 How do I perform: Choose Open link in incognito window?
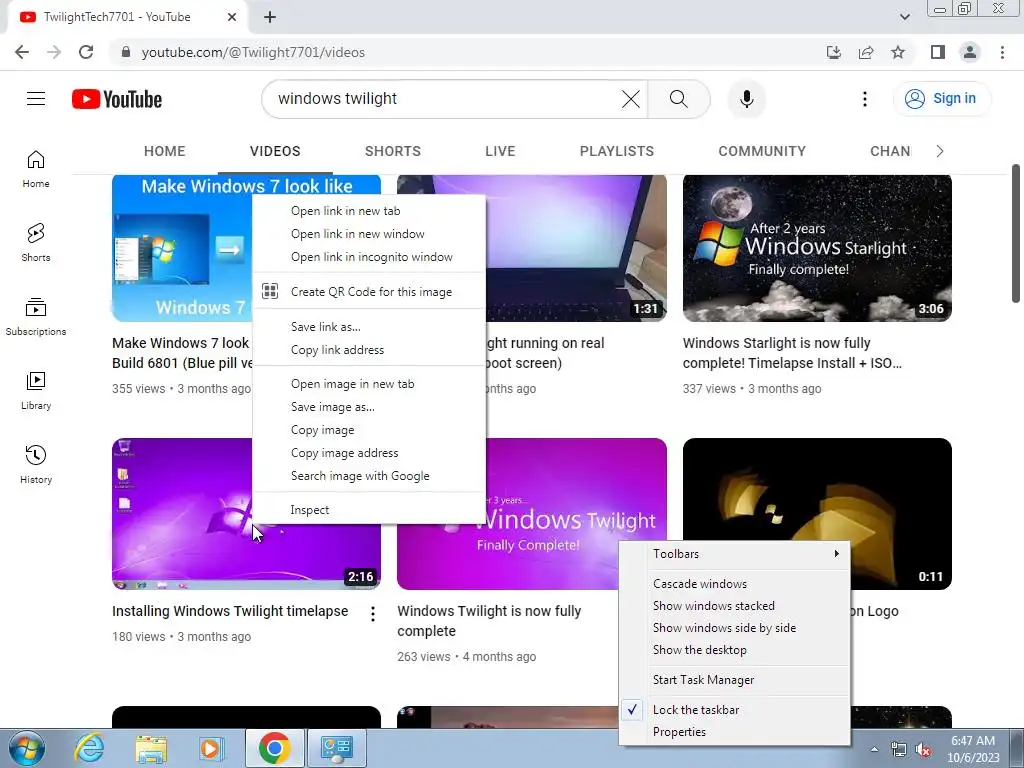pyautogui.click(x=369, y=257)
